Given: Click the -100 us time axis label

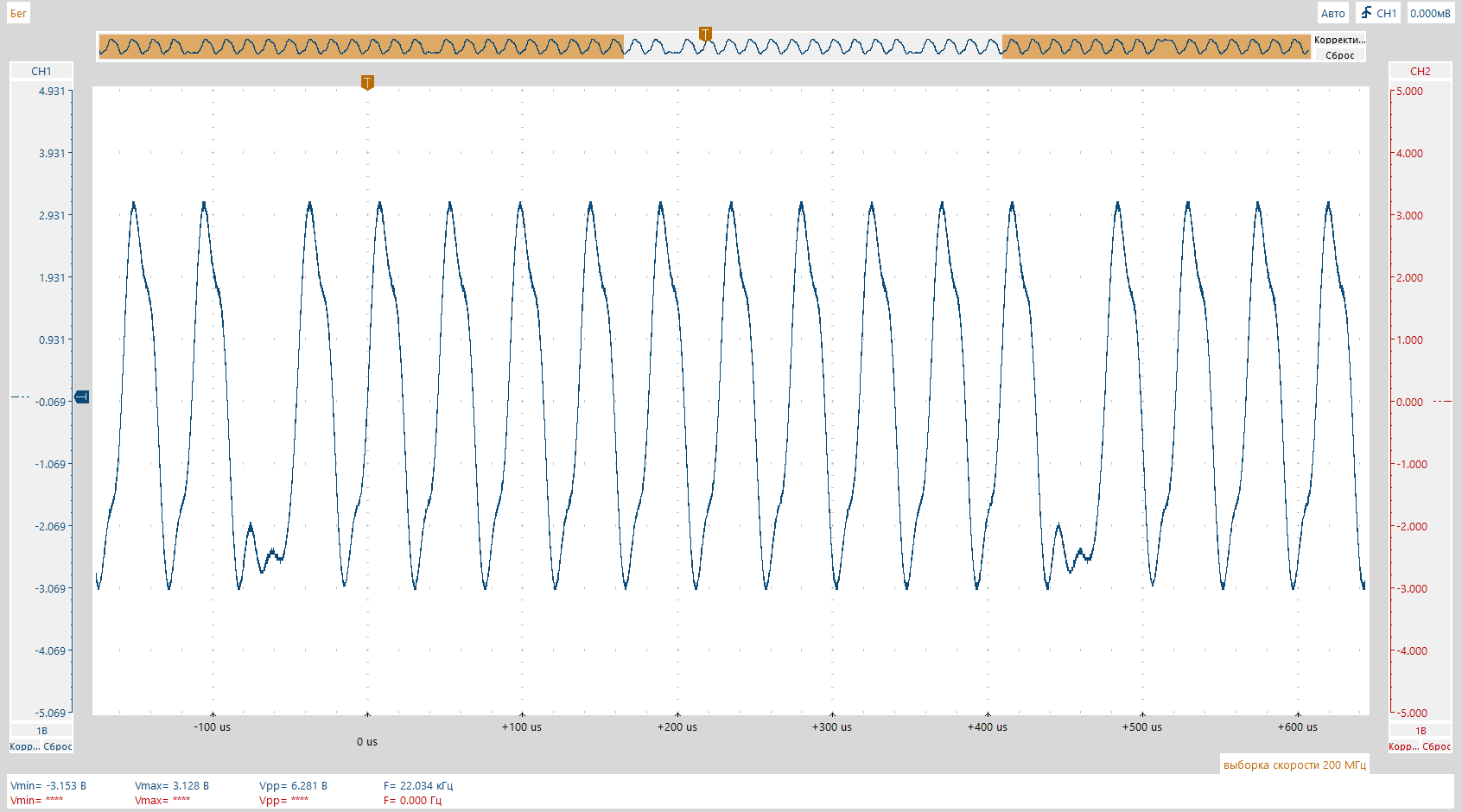Looking at the screenshot, I should pyautogui.click(x=213, y=726).
